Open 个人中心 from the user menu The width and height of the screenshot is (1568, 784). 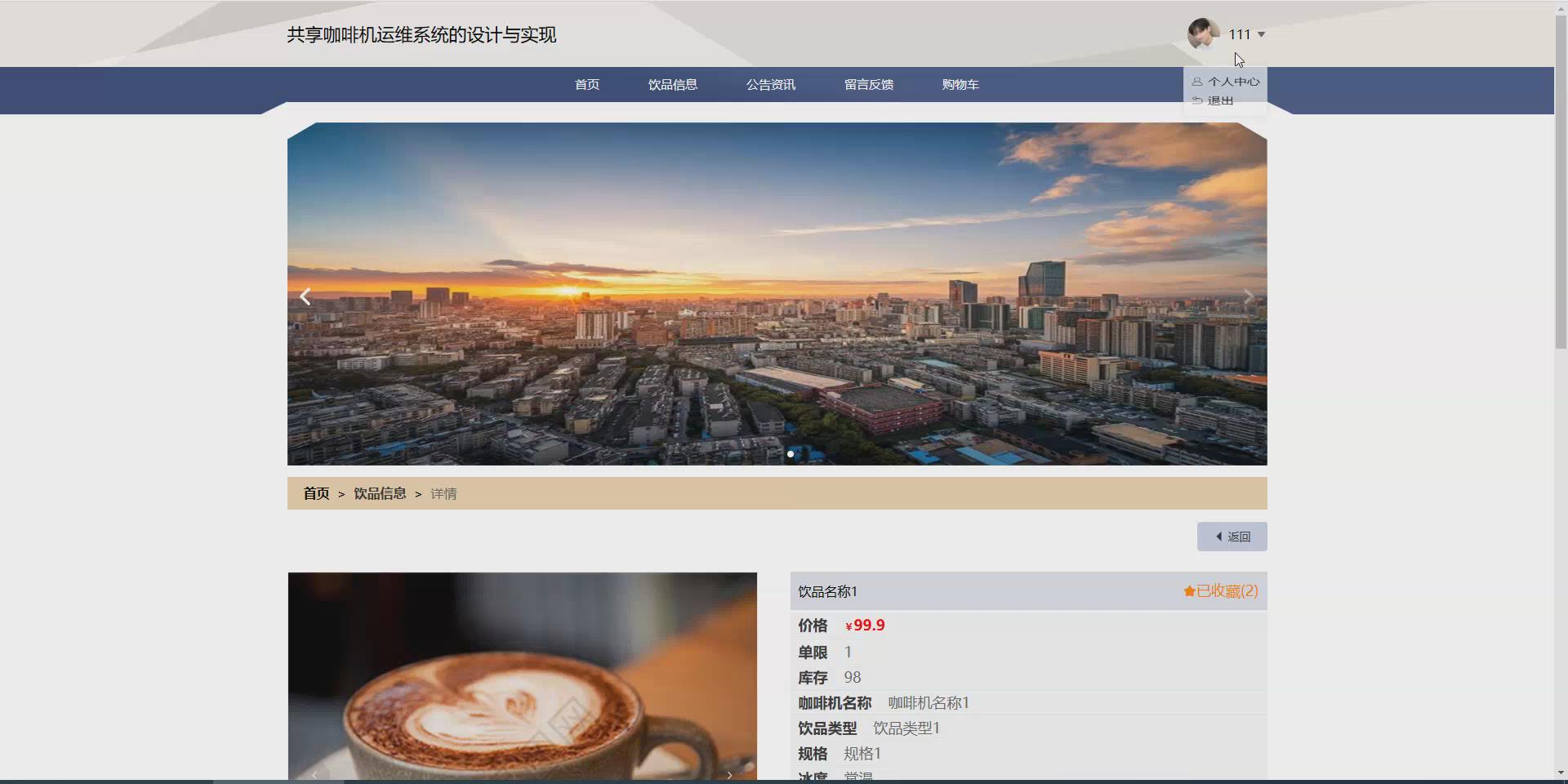1225,82
